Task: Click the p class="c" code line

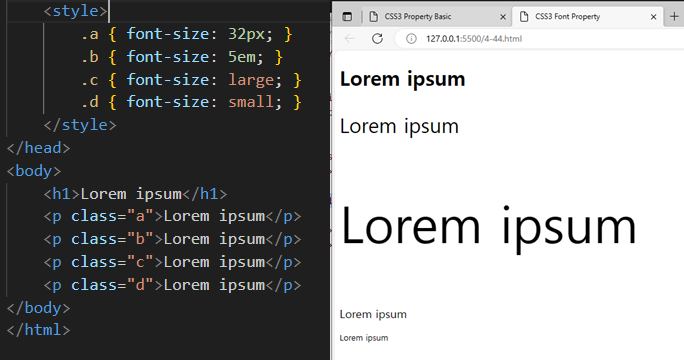Action: 172,262
